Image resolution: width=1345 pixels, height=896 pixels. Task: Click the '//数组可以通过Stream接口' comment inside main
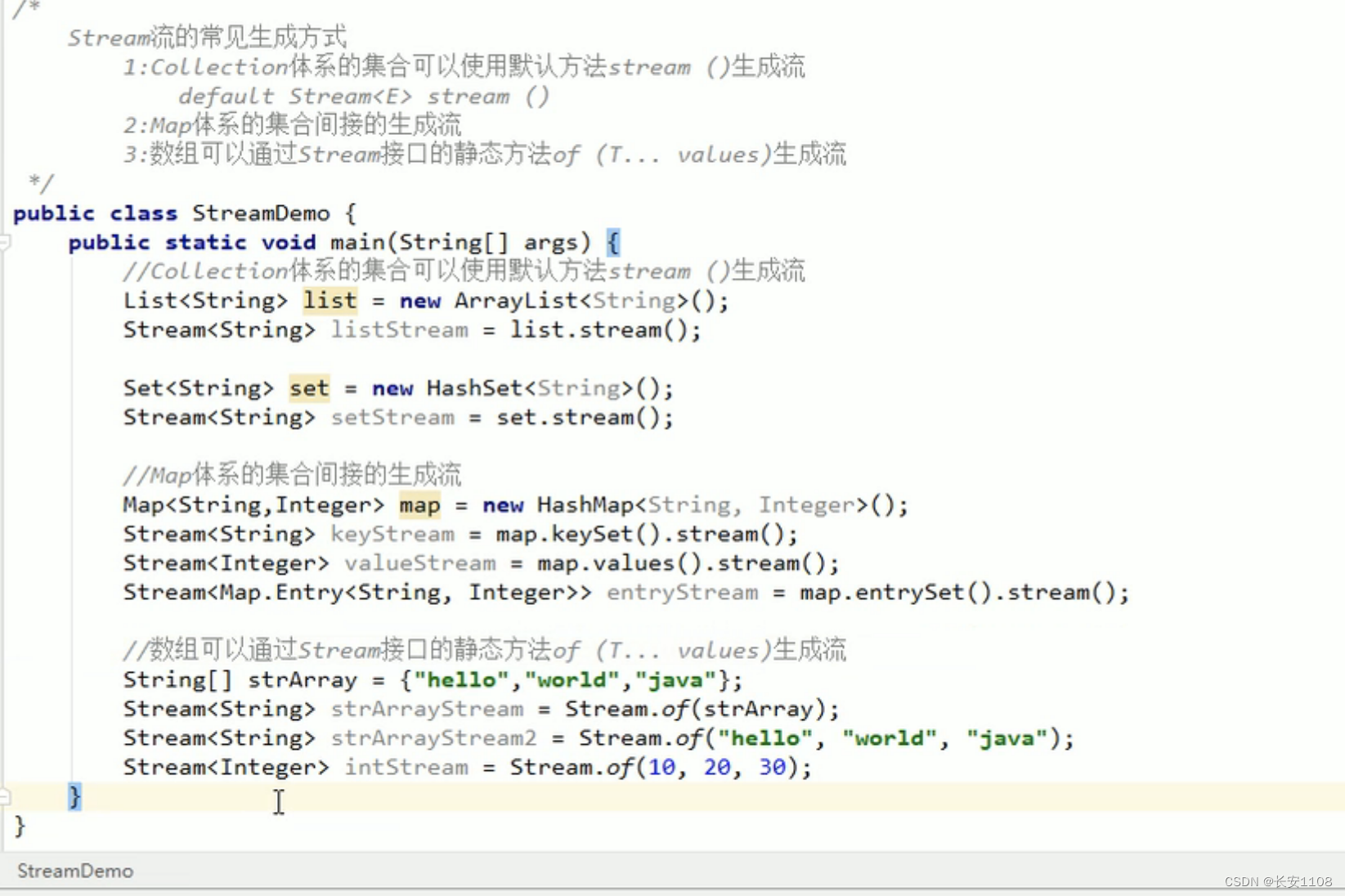tap(485, 651)
